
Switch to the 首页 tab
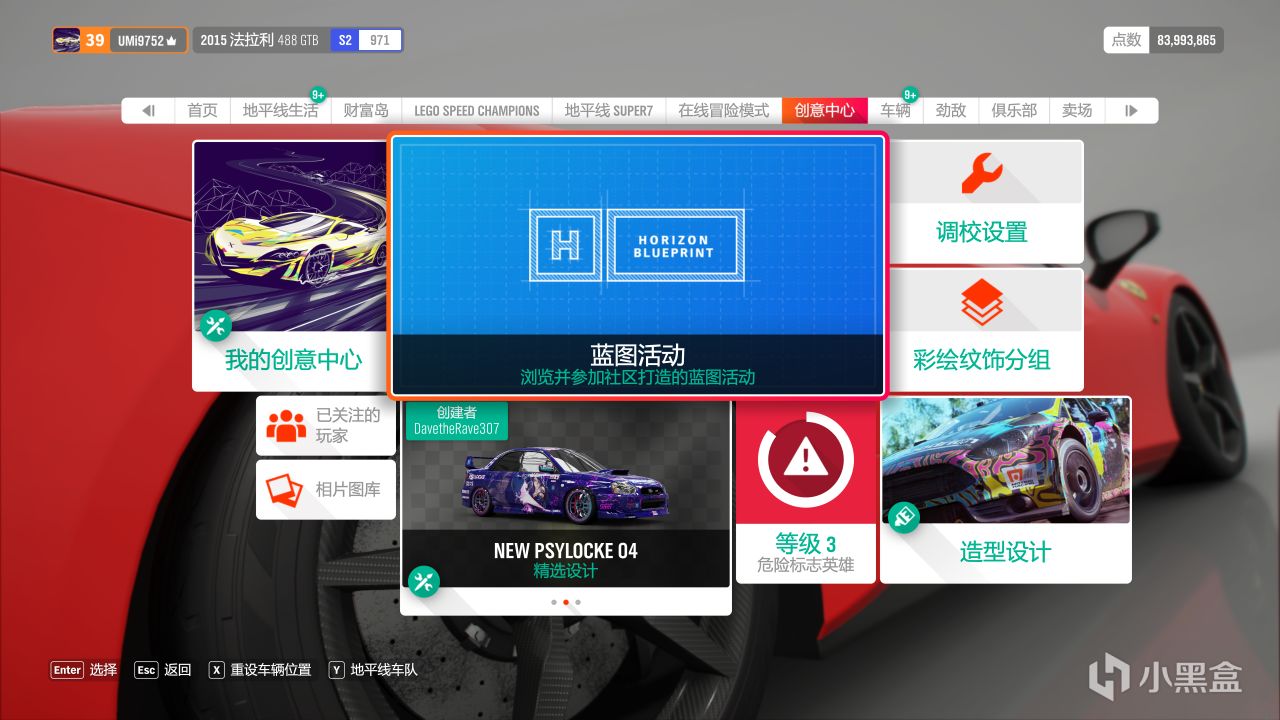point(203,111)
